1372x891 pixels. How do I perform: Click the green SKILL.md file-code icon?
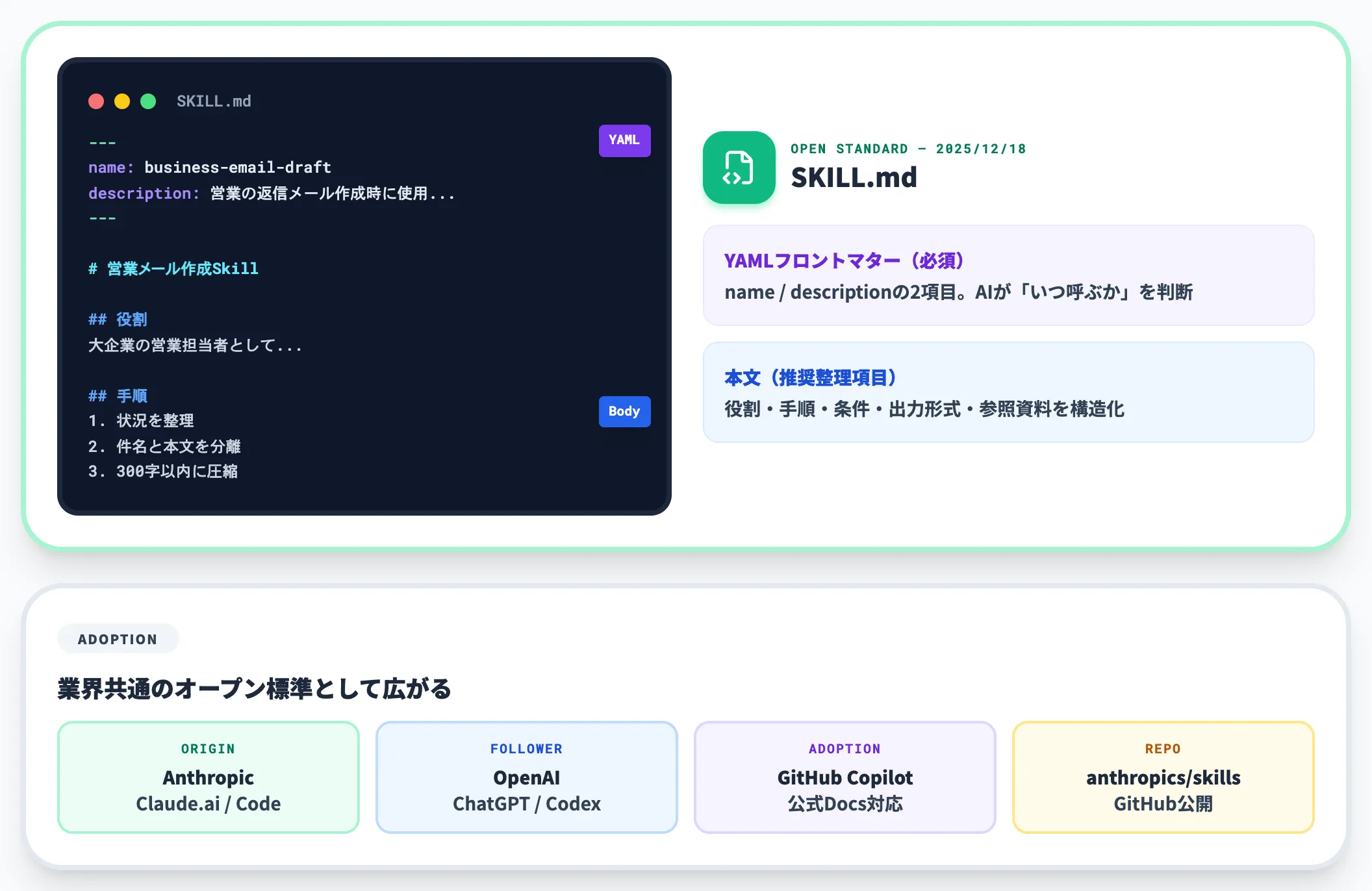pyautogui.click(x=739, y=168)
